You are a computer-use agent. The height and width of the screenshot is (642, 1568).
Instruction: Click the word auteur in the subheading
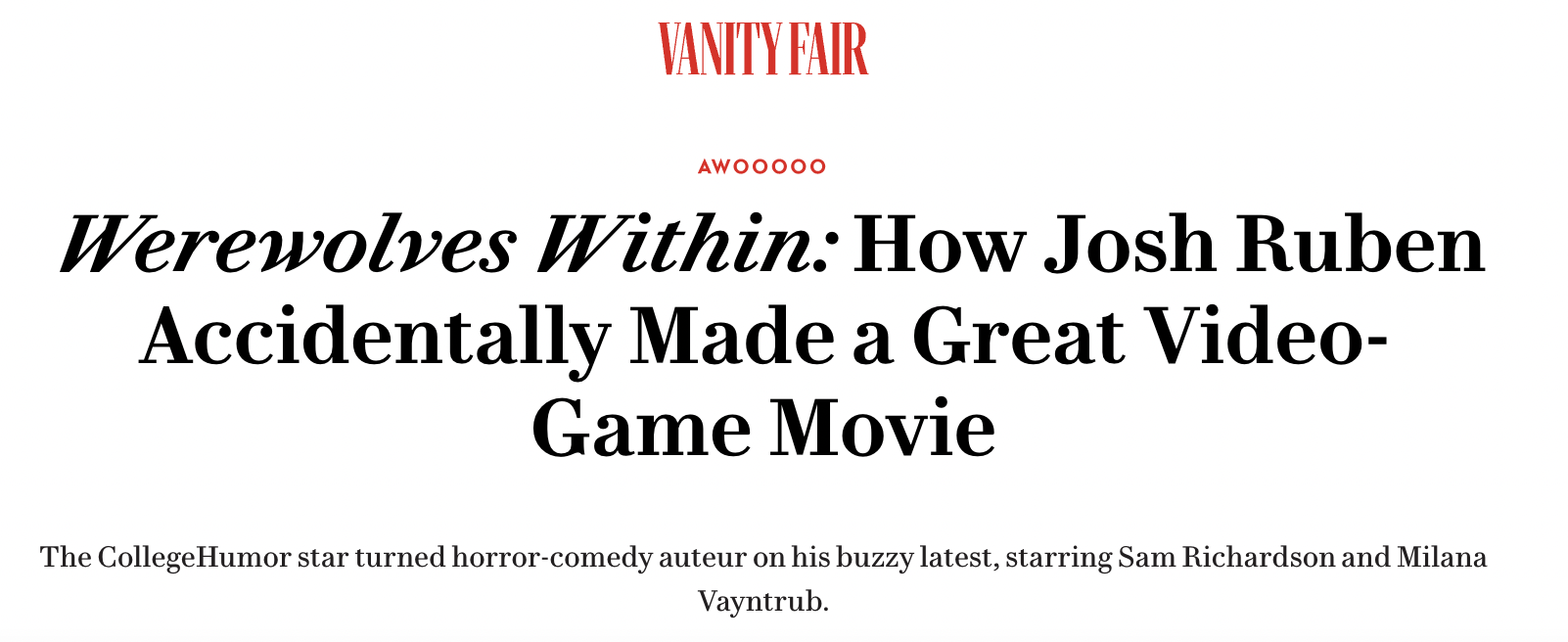(701, 558)
